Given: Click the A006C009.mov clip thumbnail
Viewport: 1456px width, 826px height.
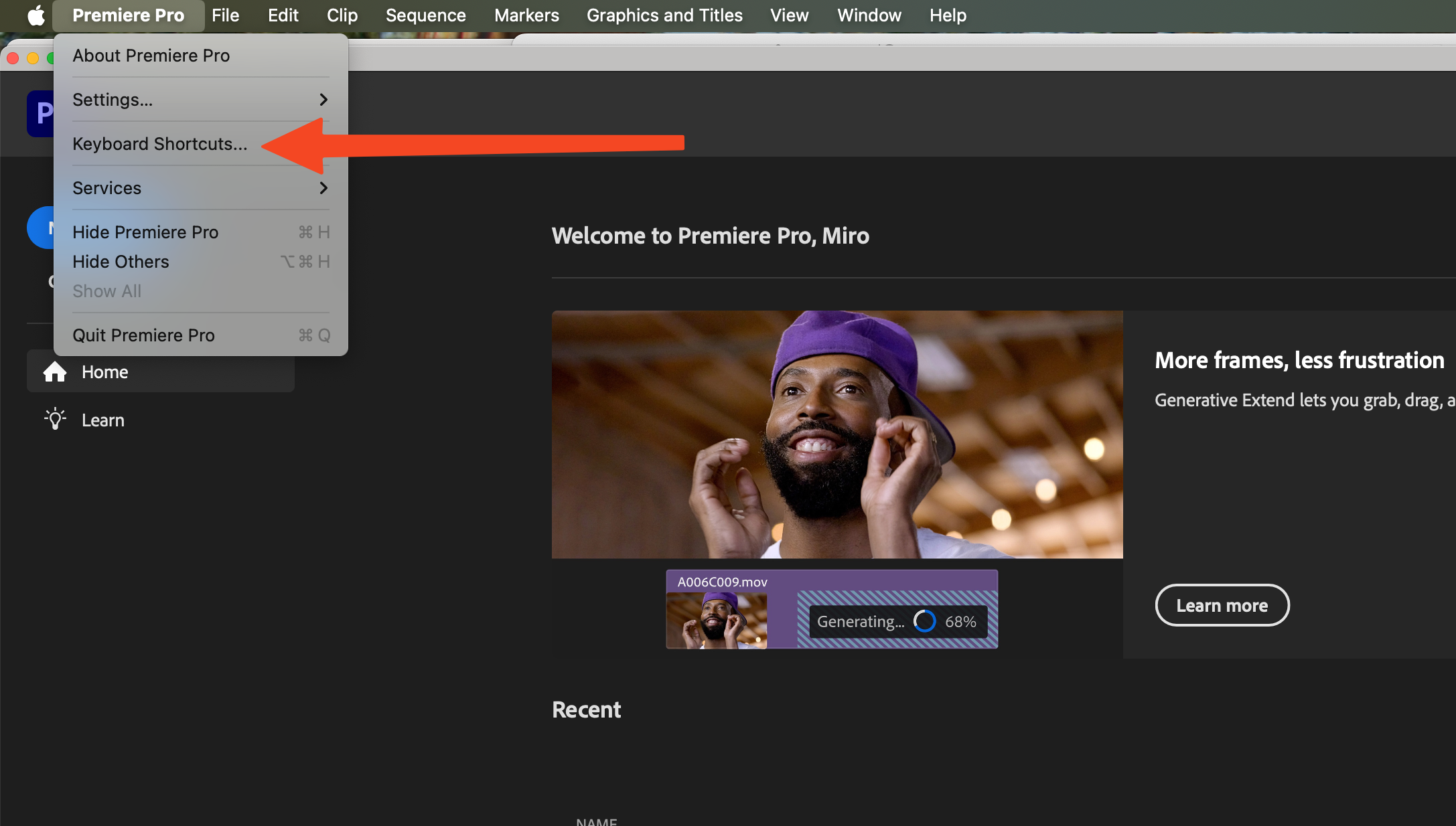Looking at the screenshot, I should point(717,621).
